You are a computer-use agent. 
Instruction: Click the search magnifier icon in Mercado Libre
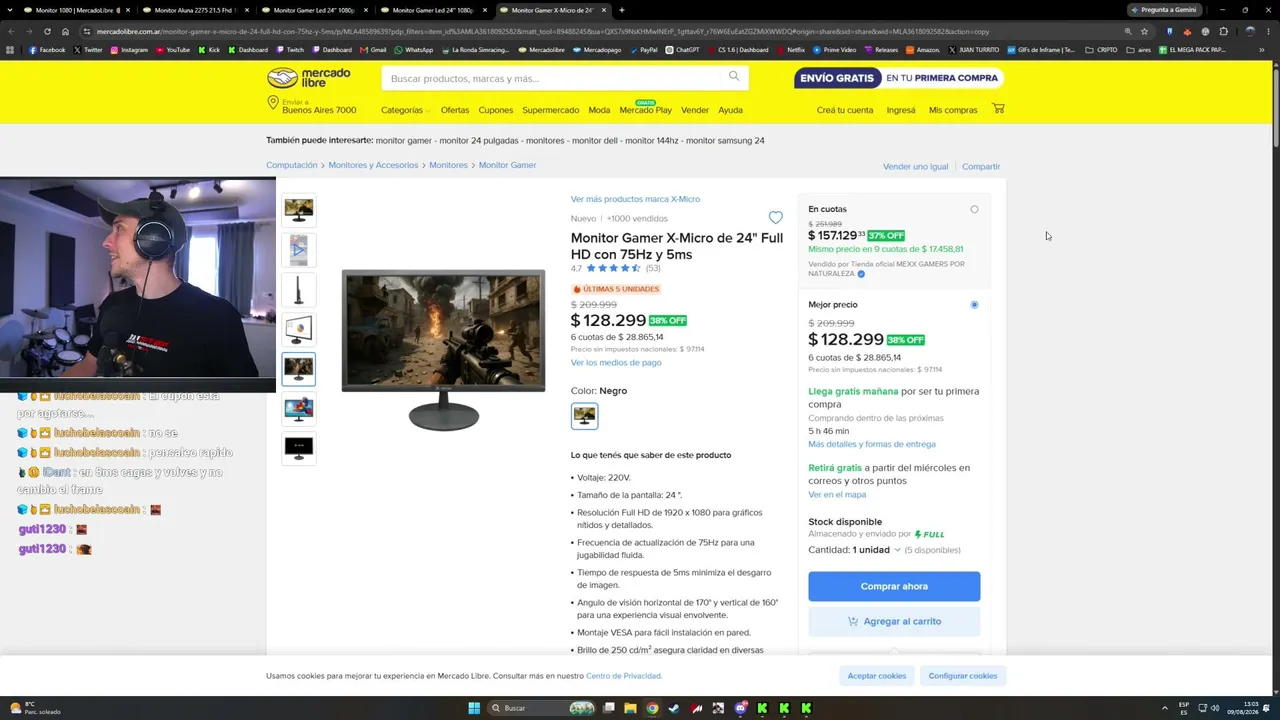tap(734, 77)
